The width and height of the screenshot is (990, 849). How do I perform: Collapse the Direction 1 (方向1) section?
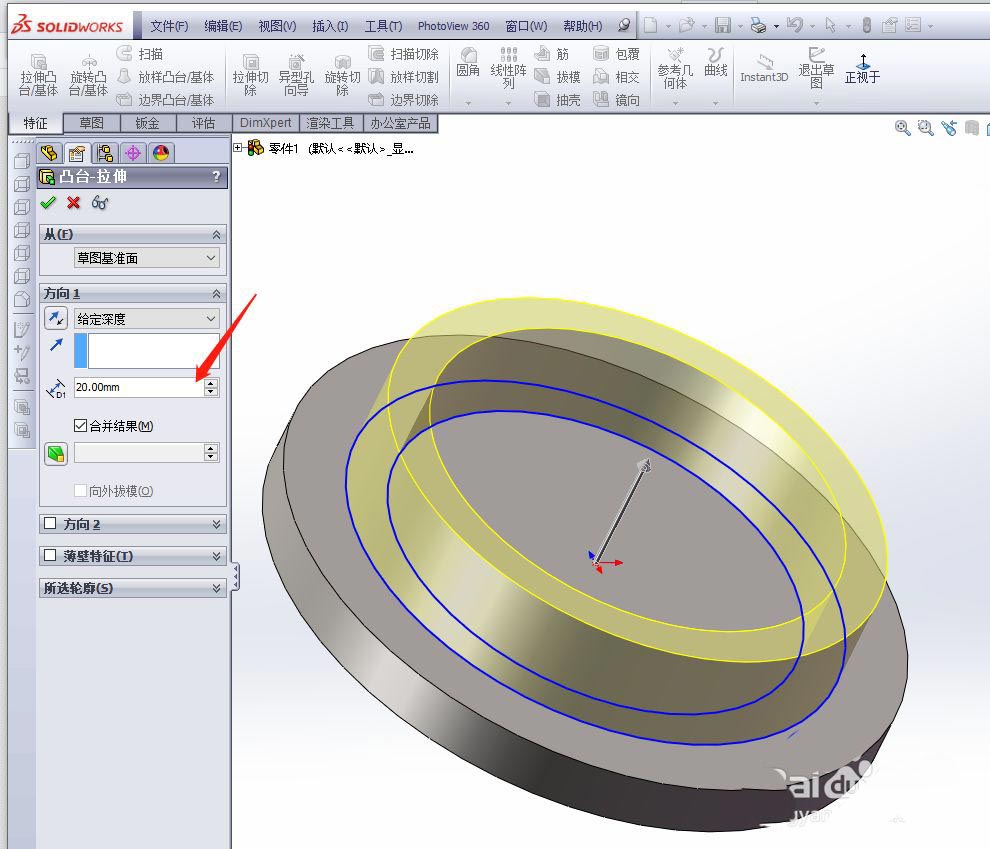click(x=217, y=294)
